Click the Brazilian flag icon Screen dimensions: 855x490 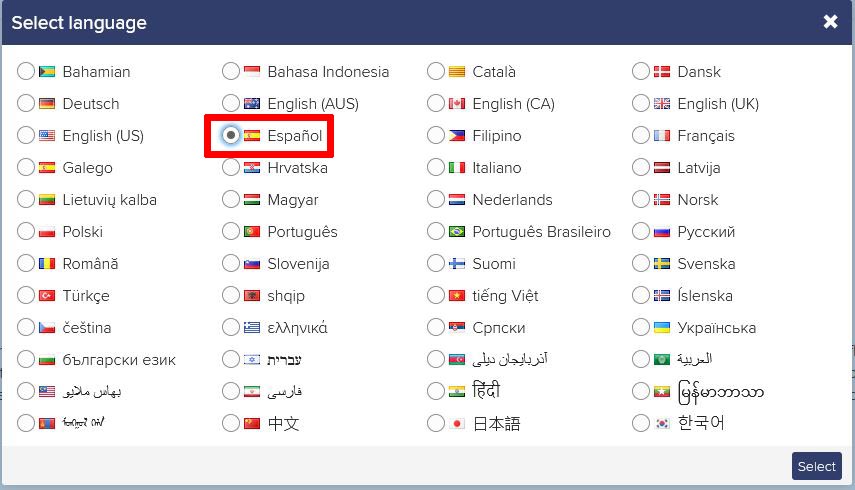458,232
